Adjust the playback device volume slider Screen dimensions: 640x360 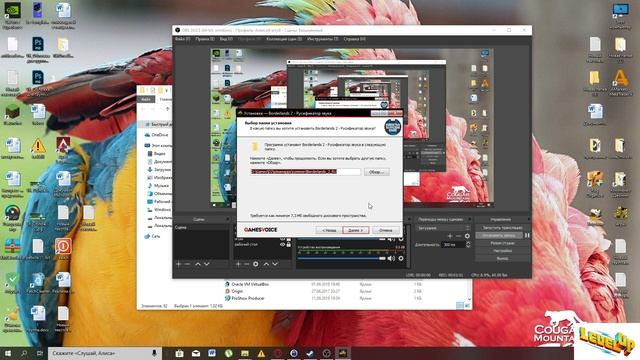[341, 258]
